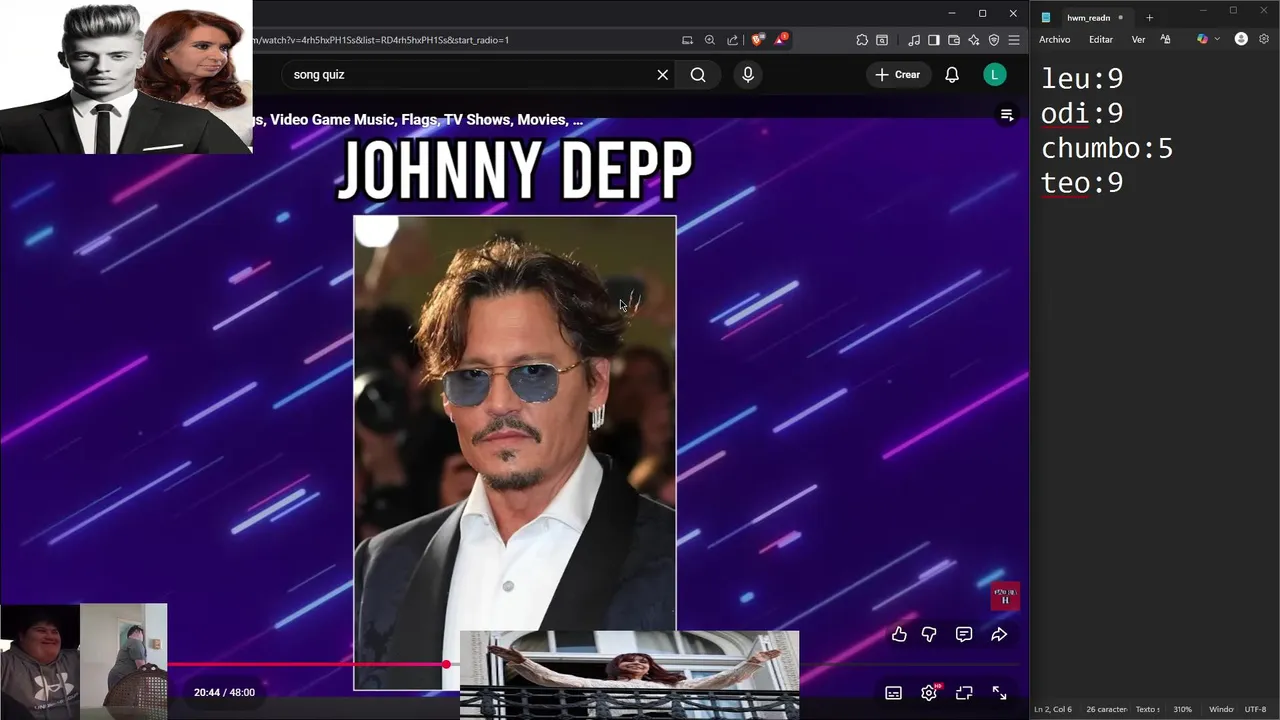Open the music note media control icon

pos(914,40)
